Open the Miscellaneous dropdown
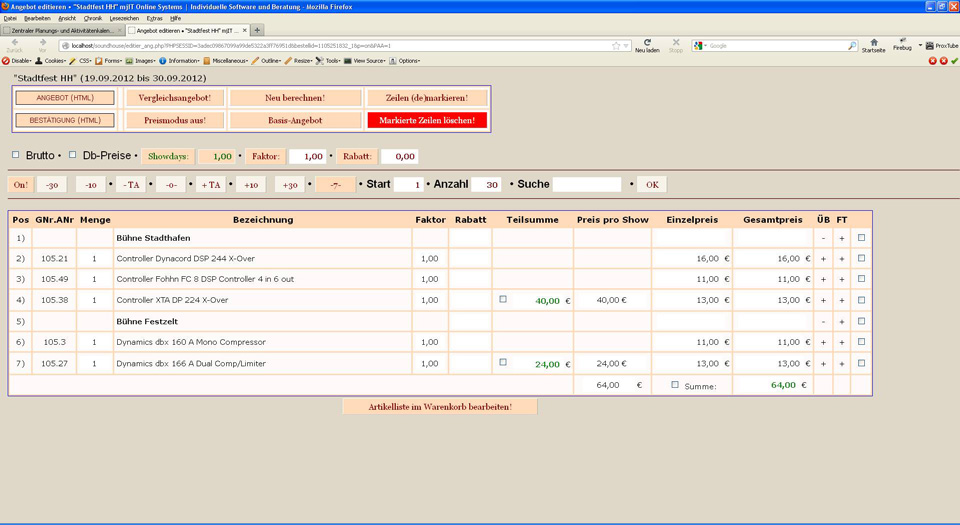The width and height of the screenshot is (960, 525). coord(226,61)
